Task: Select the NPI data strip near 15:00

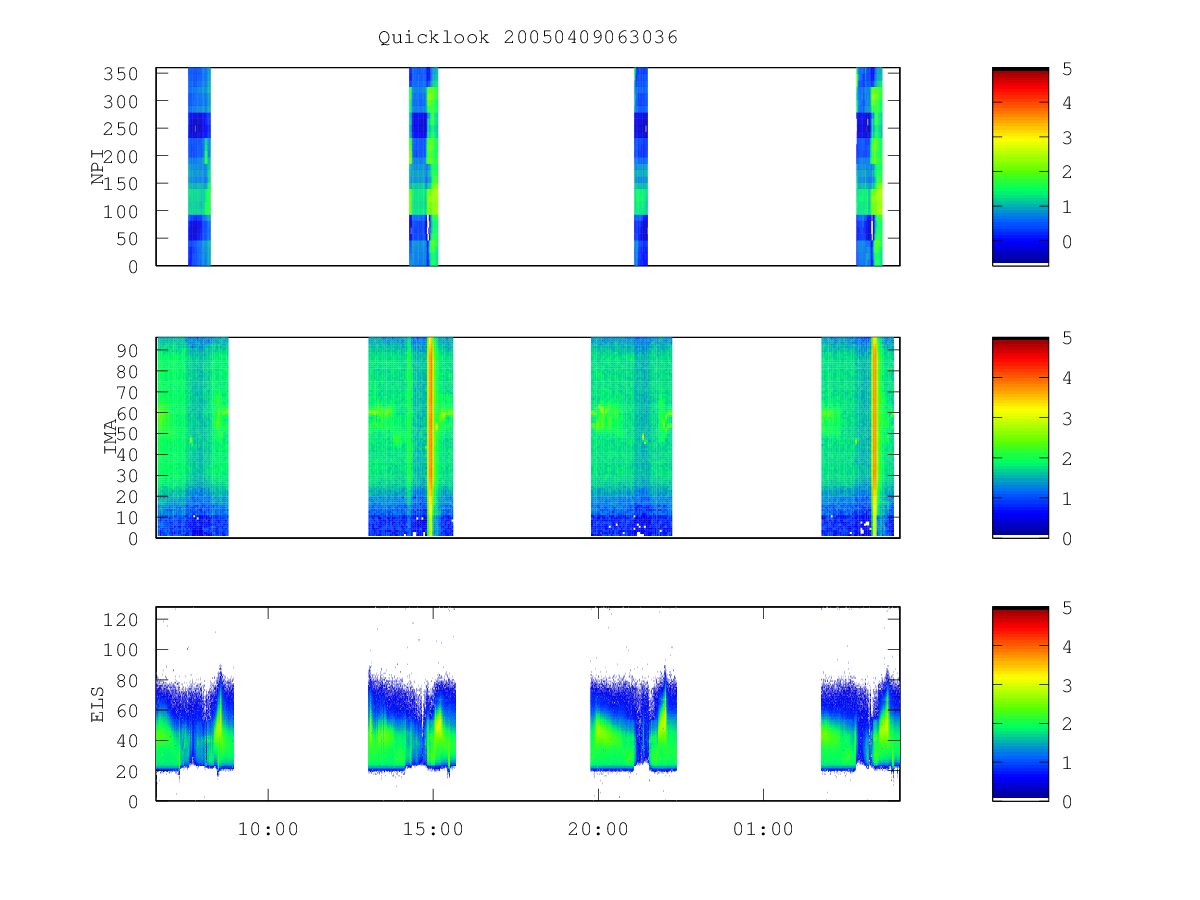Action: [423, 167]
